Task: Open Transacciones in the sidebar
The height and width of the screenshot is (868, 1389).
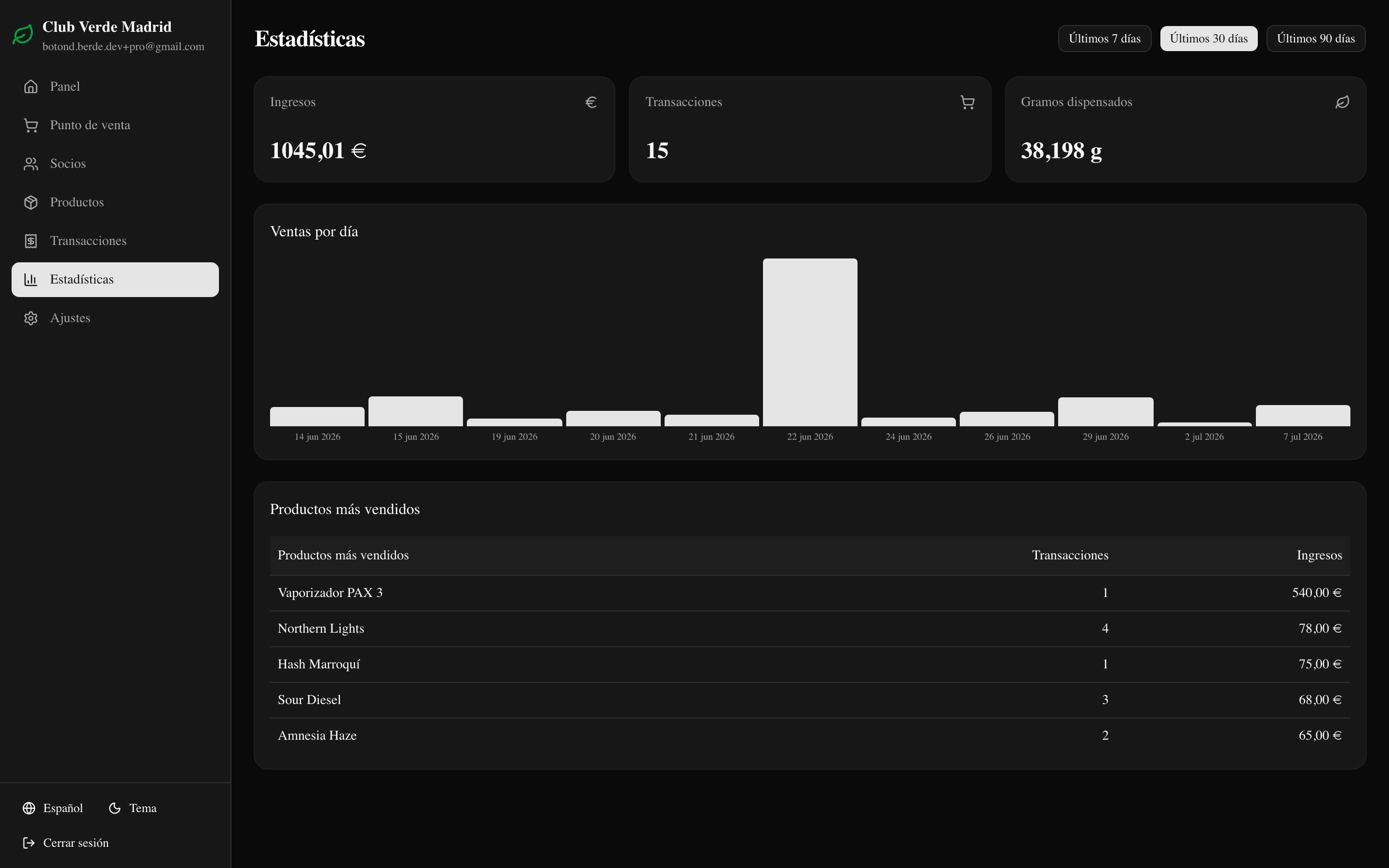Action: tap(115, 241)
